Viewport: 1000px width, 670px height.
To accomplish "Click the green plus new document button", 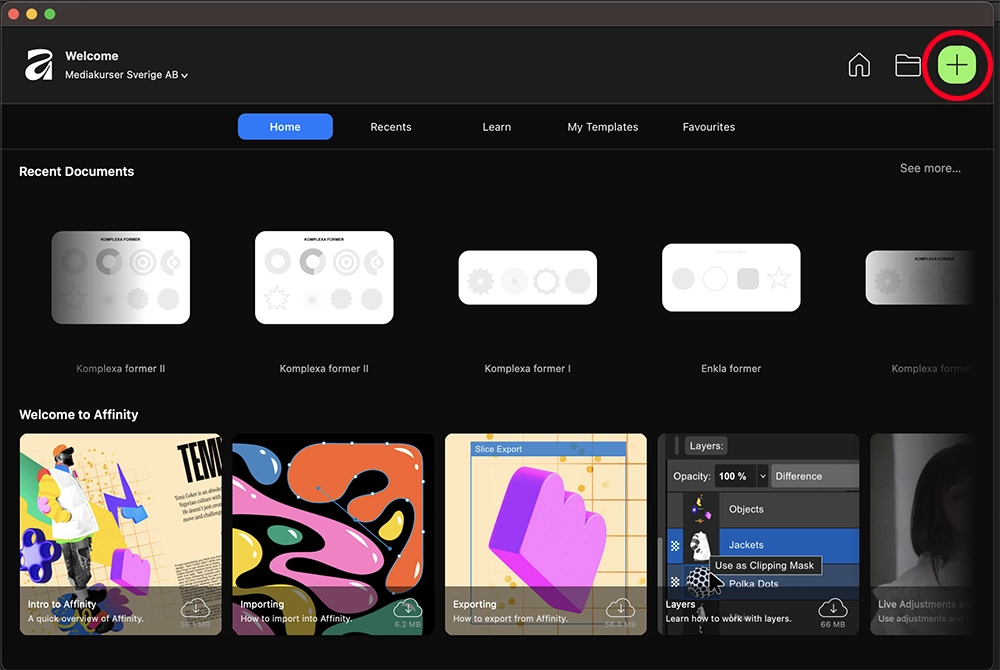I will [x=957, y=65].
